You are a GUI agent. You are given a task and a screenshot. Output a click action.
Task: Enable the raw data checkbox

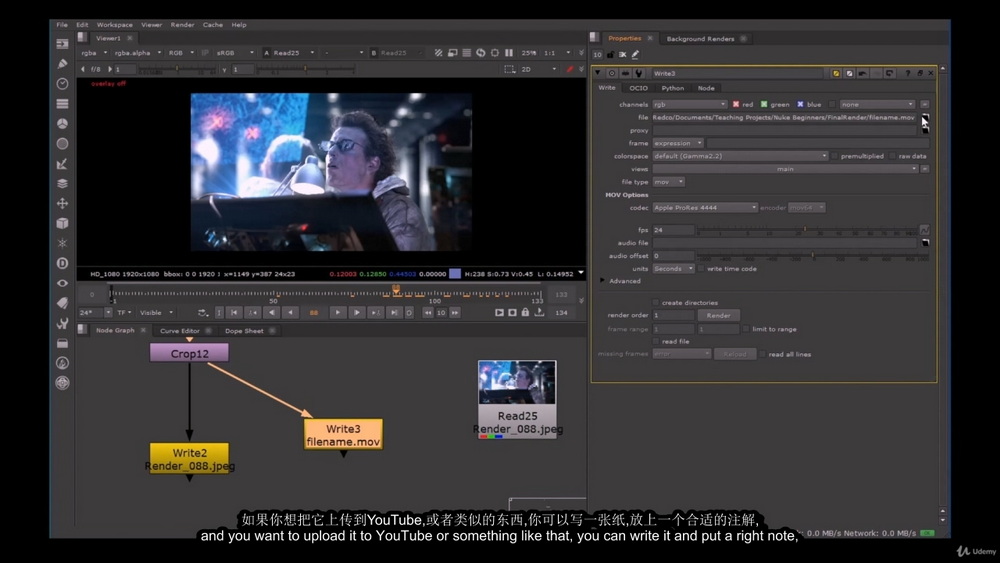pyautogui.click(x=892, y=156)
